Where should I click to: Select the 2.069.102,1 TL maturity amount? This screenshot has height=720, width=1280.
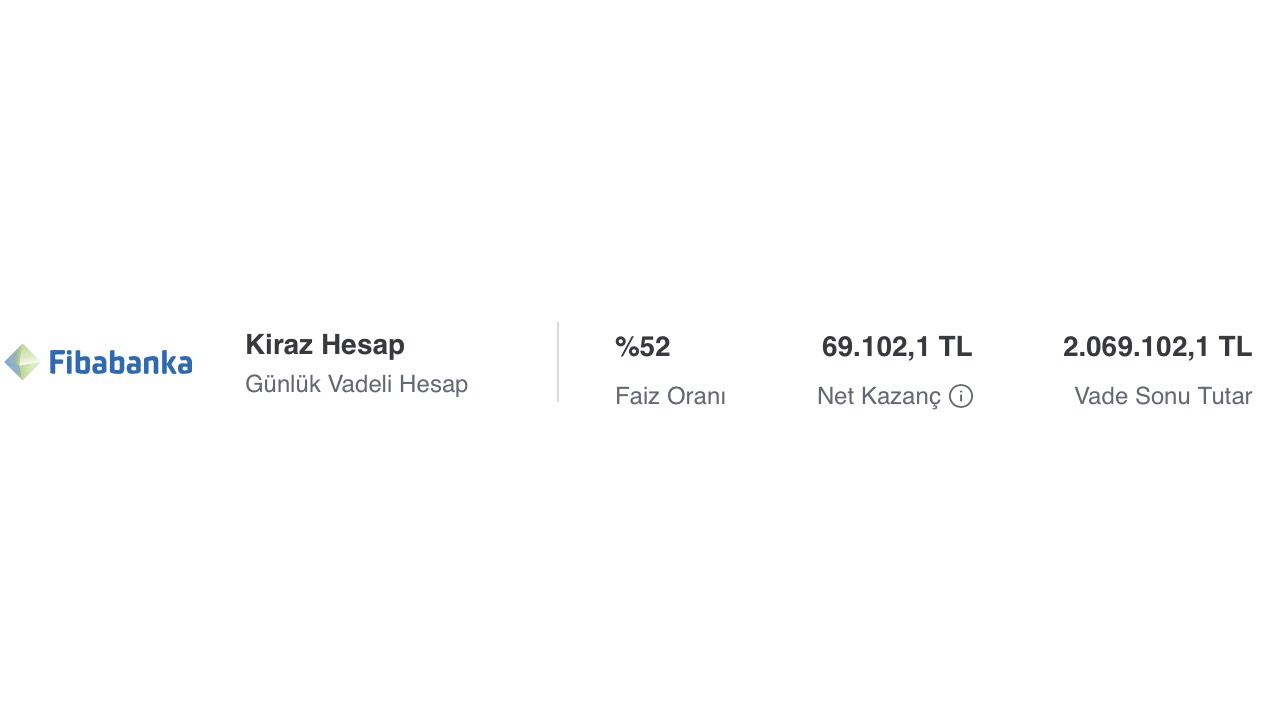pyautogui.click(x=1157, y=347)
